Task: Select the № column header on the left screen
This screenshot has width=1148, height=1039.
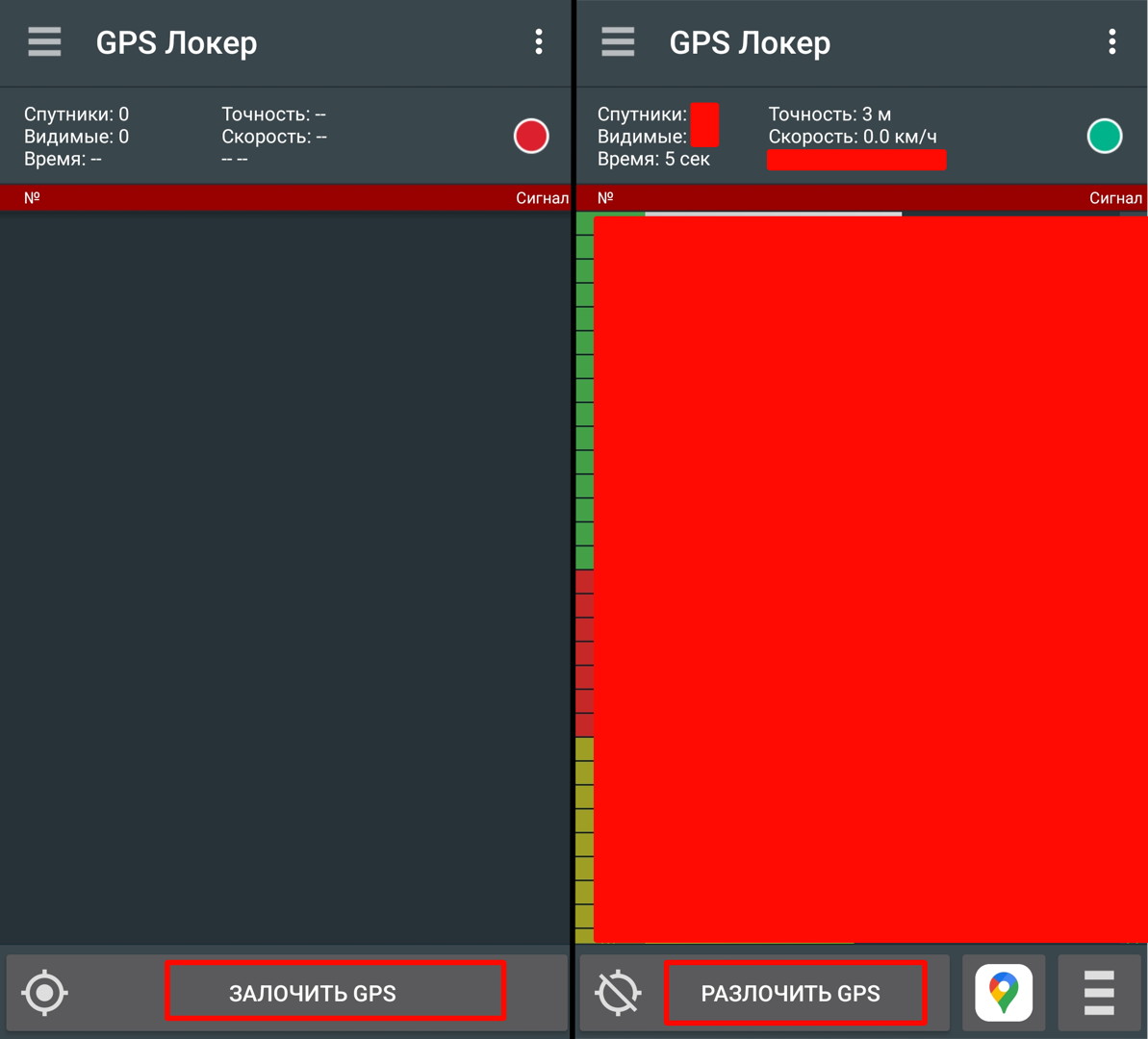Action: click(x=32, y=197)
